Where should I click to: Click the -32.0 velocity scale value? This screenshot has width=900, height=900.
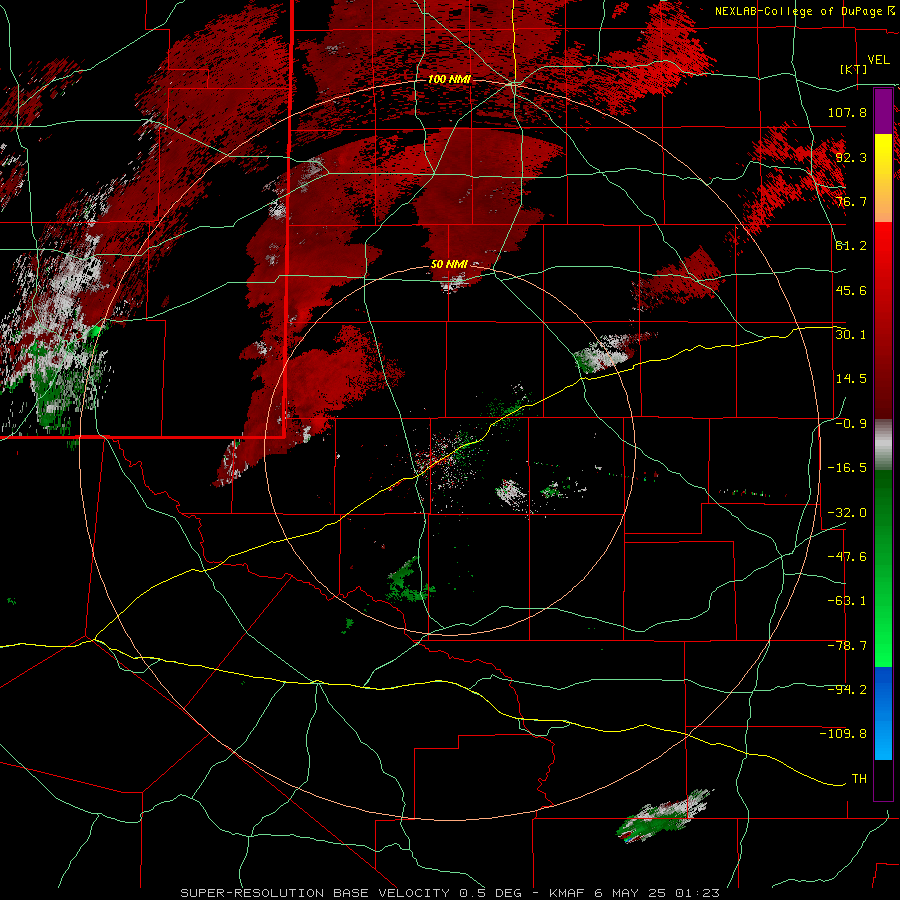847,513
